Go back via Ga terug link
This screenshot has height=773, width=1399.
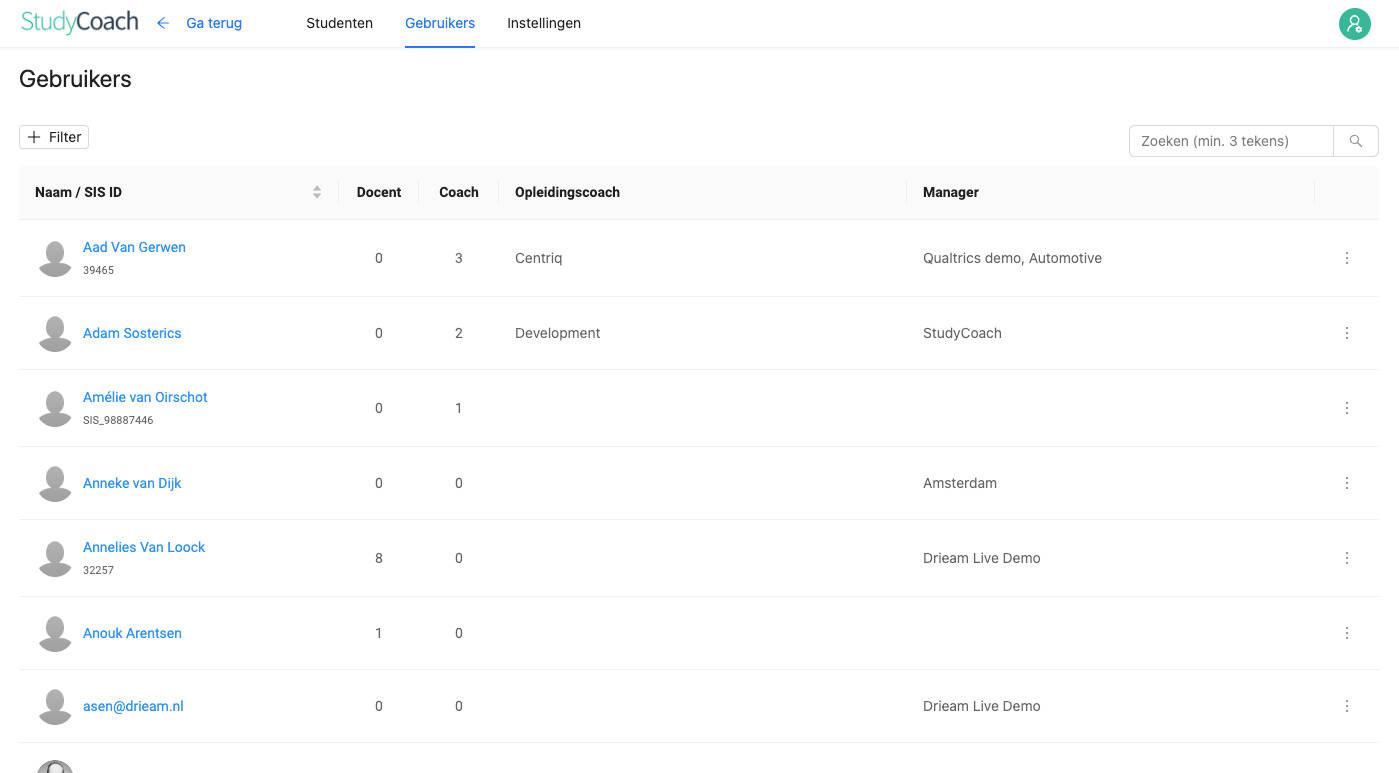[214, 23]
